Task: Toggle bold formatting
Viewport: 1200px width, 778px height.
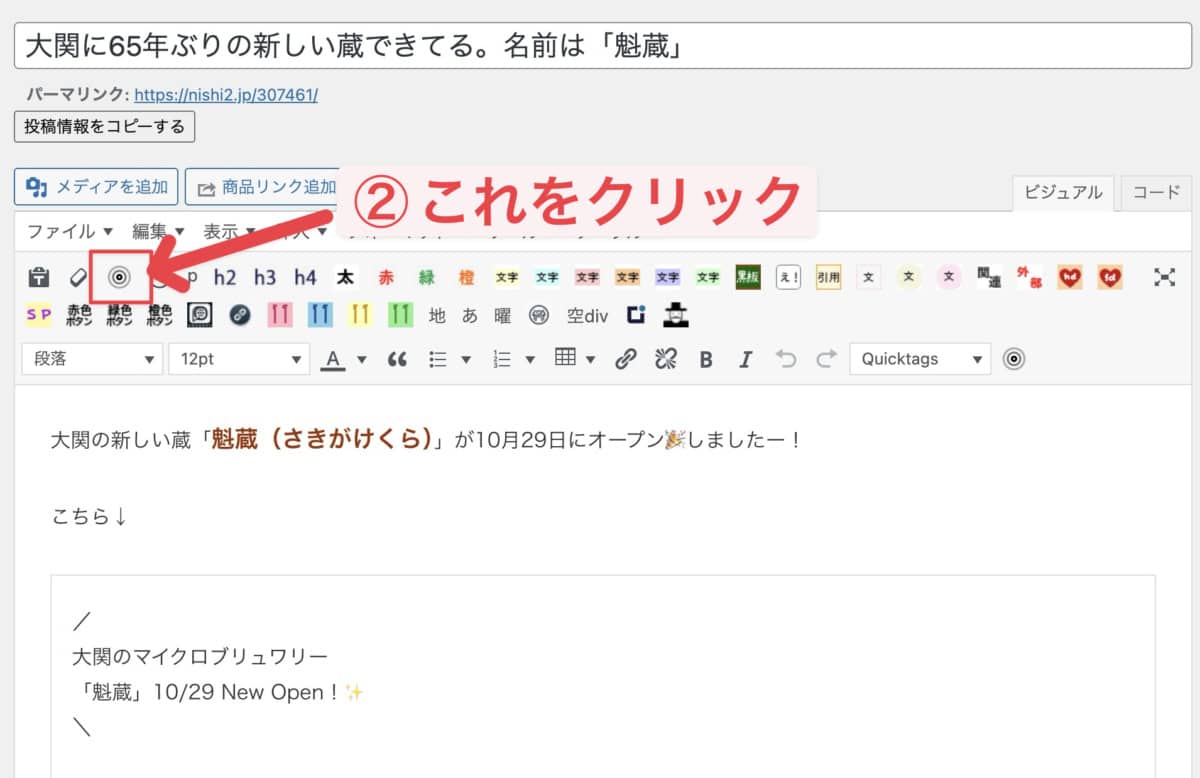Action: pyautogui.click(x=706, y=359)
